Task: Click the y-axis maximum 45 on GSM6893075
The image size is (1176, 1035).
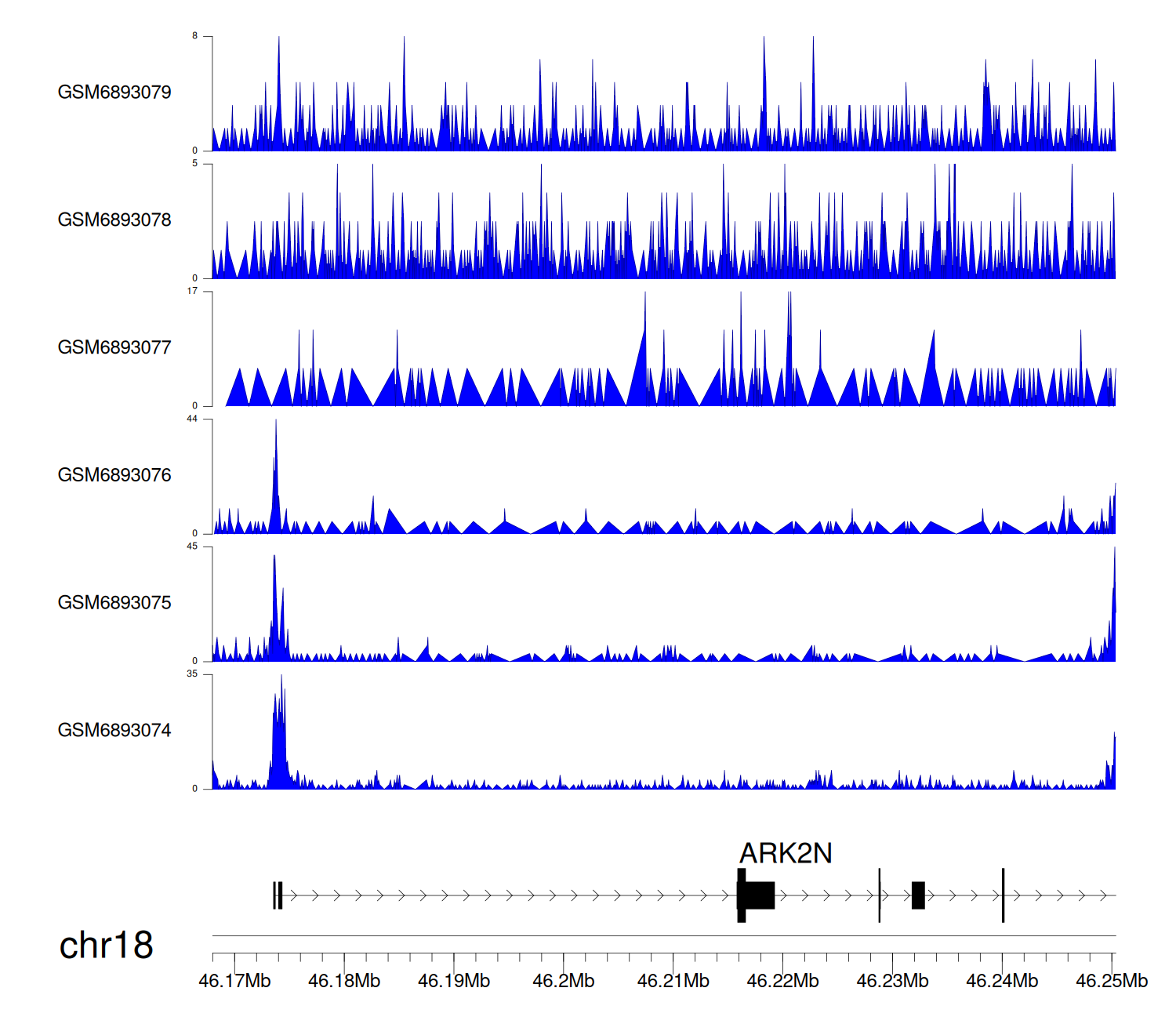Action: [x=192, y=547]
